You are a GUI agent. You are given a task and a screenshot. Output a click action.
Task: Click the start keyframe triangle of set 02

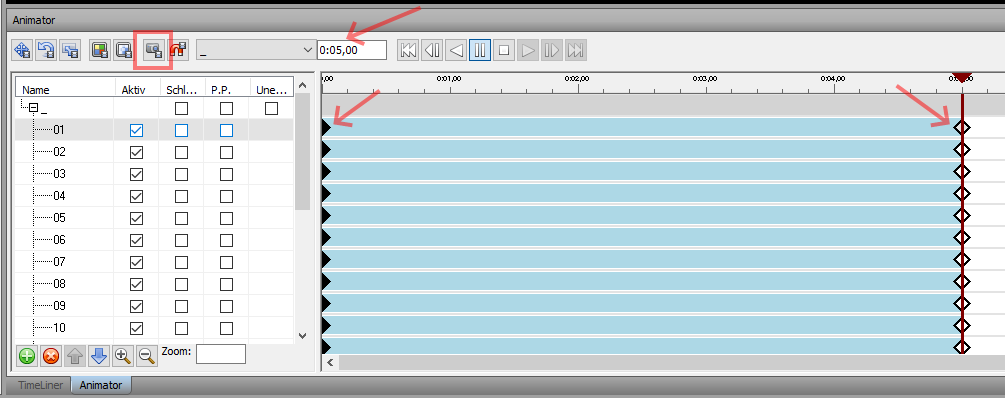tap(326, 150)
